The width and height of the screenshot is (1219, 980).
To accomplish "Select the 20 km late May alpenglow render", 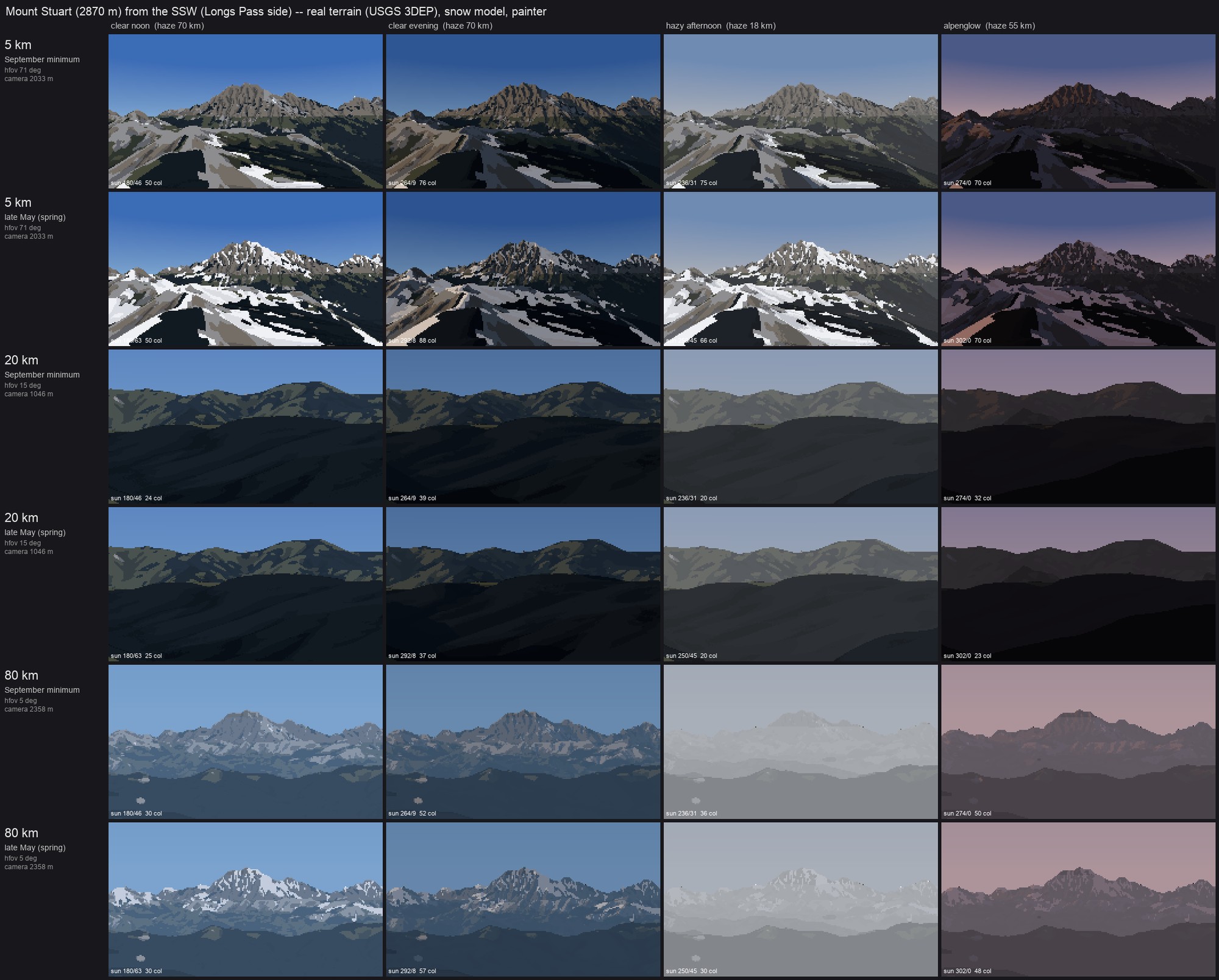I will point(1078,584).
